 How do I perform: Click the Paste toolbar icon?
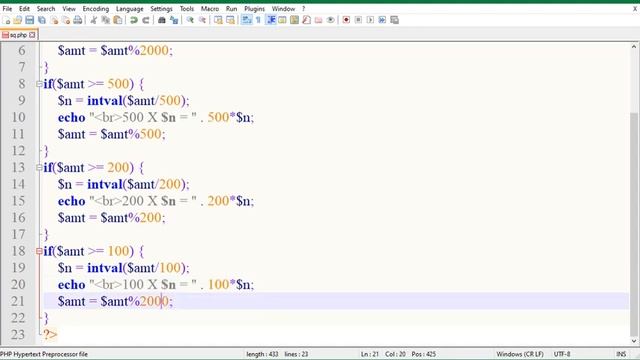coord(118,20)
